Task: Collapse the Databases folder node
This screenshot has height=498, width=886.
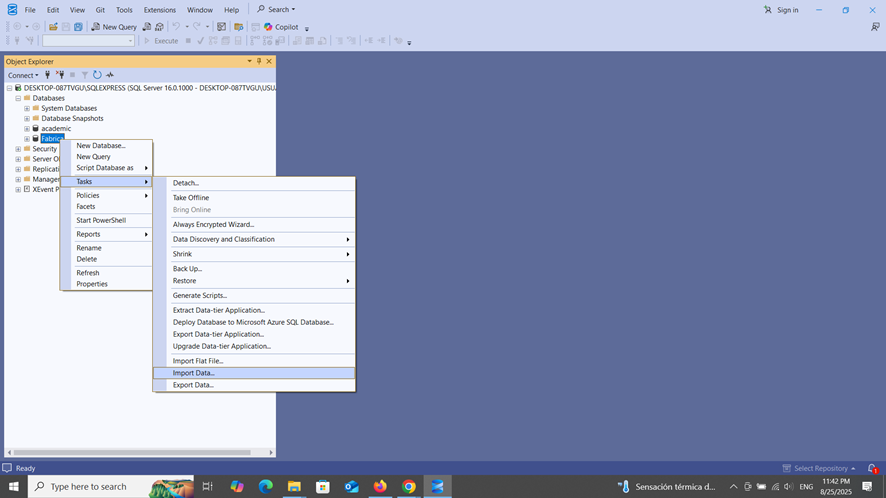Action: click(18, 98)
